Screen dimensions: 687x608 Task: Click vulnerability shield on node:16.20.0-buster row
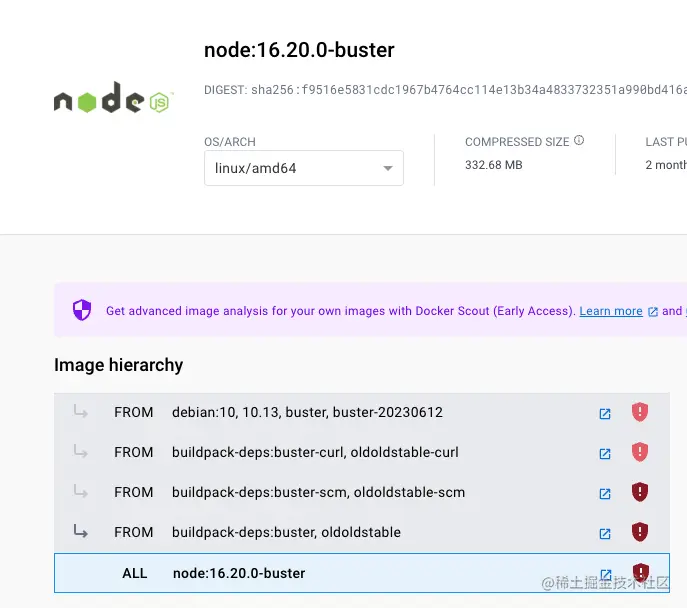click(x=641, y=573)
